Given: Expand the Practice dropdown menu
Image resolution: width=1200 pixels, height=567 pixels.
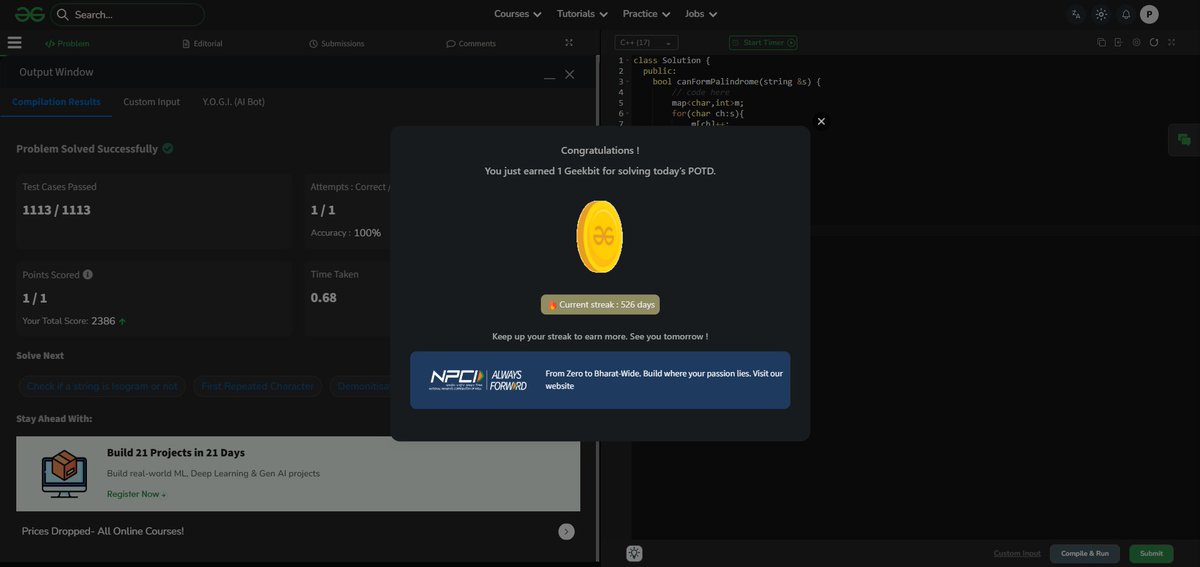Looking at the screenshot, I should coord(646,14).
